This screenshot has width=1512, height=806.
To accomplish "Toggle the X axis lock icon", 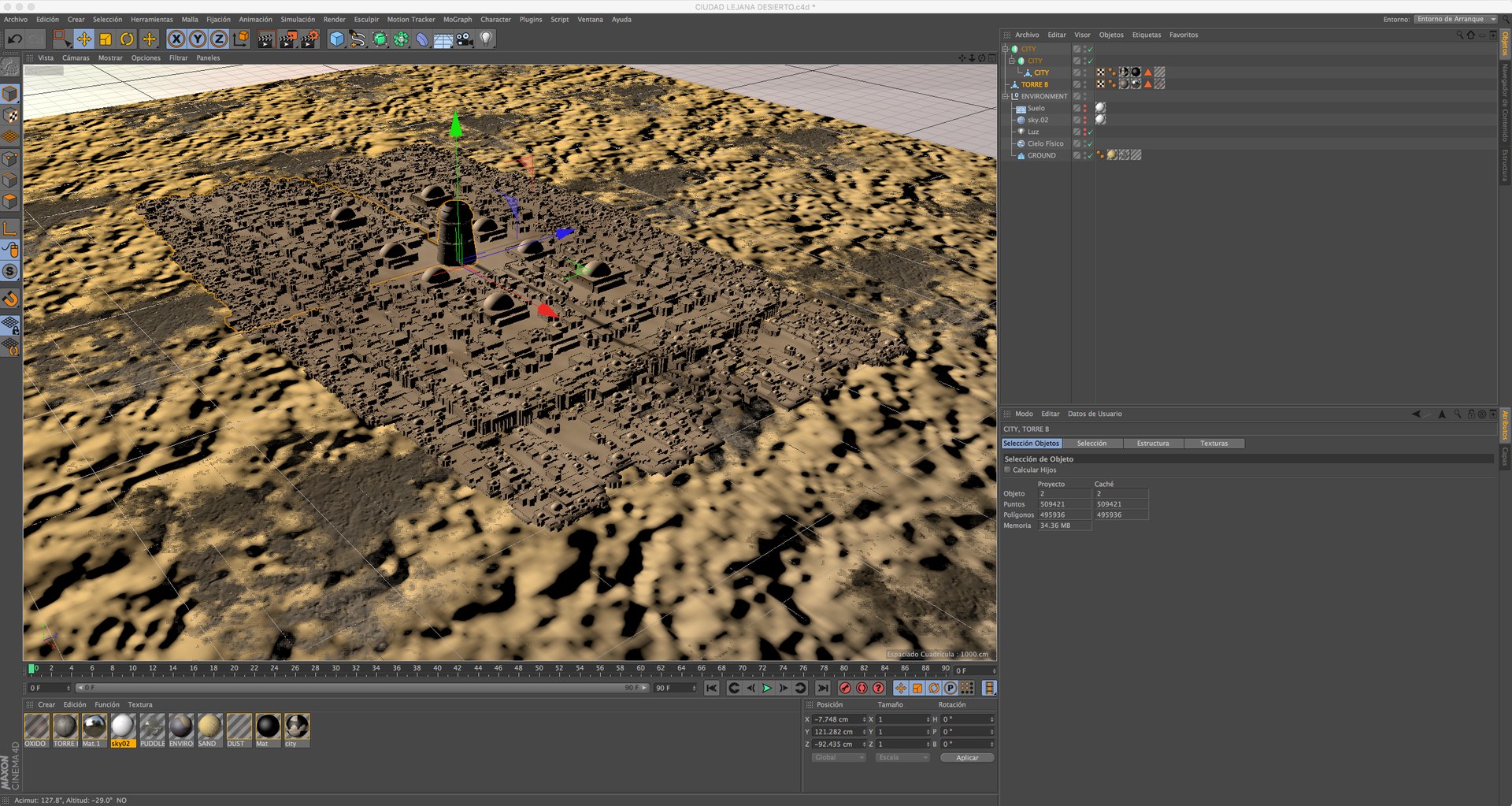I will (x=176, y=39).
